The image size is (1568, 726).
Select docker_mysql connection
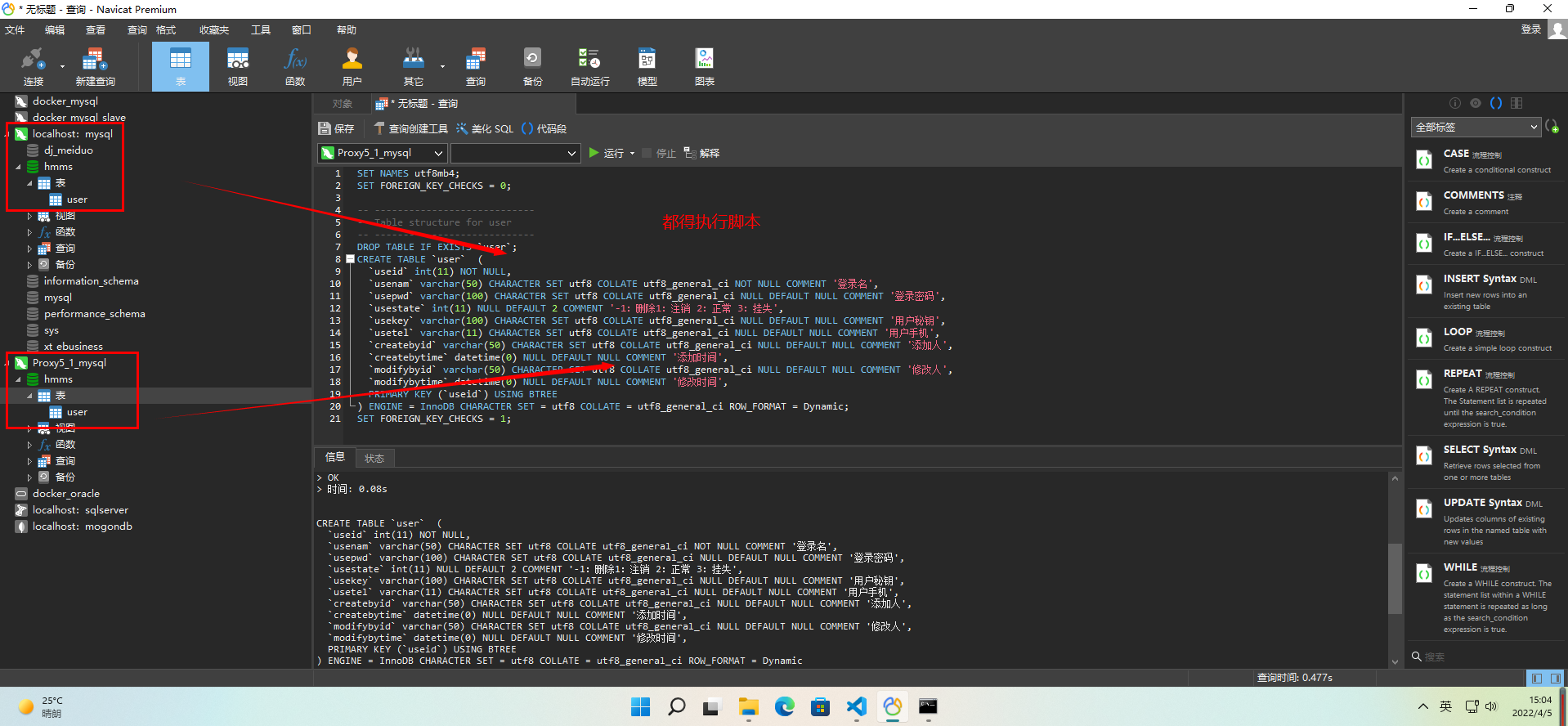(65, 101)
